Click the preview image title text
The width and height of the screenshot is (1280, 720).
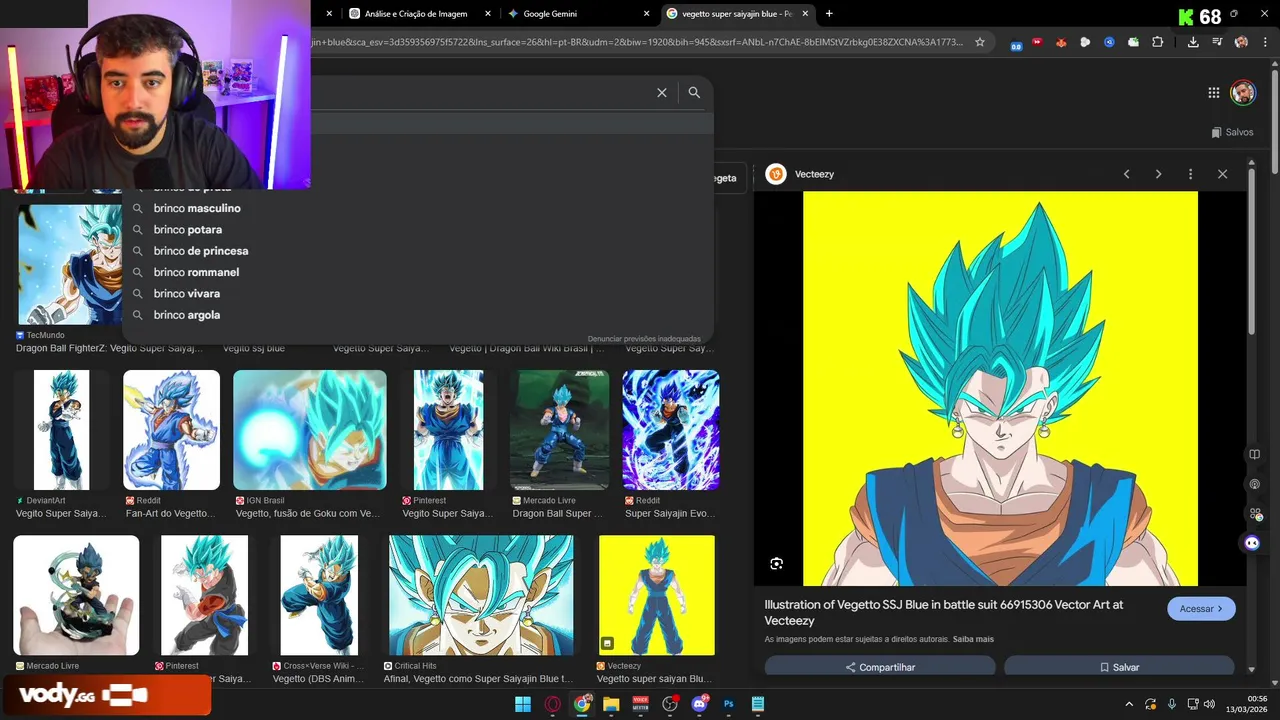943,612
